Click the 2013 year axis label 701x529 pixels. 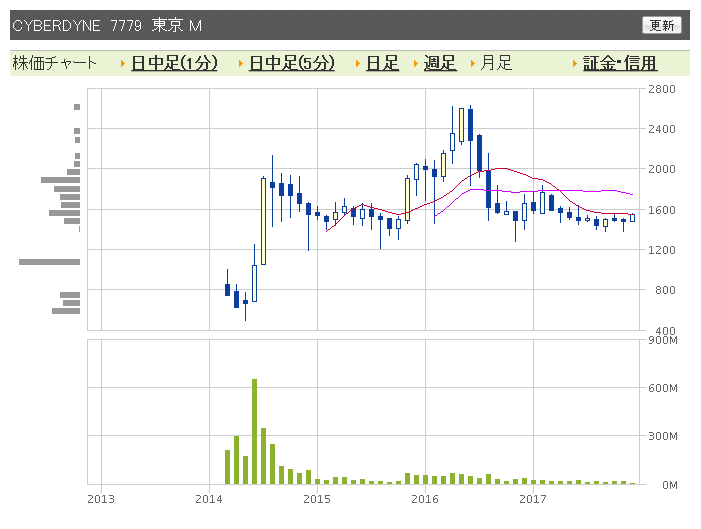click(101, 499)
